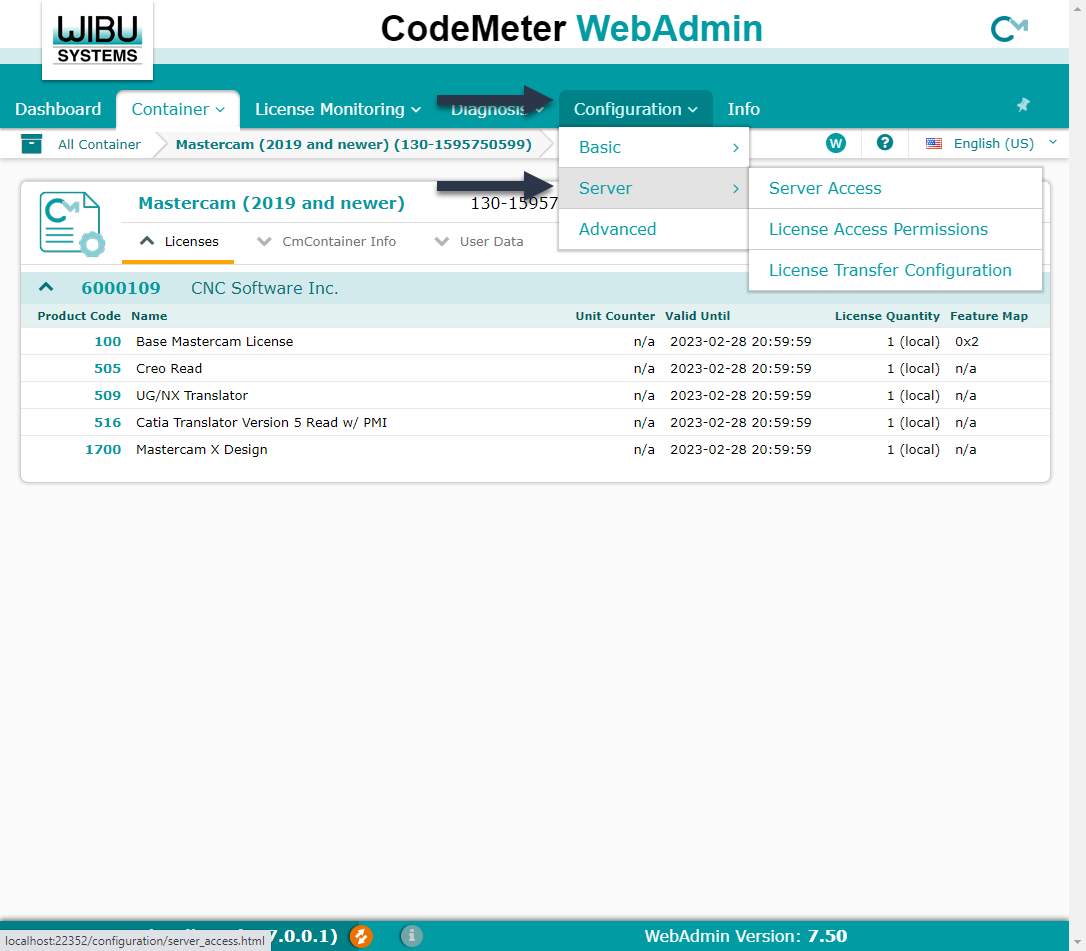Select the Server submenu entry
Image resolution: width=1086 pixels, height=951 pixels.
point(653,188)
